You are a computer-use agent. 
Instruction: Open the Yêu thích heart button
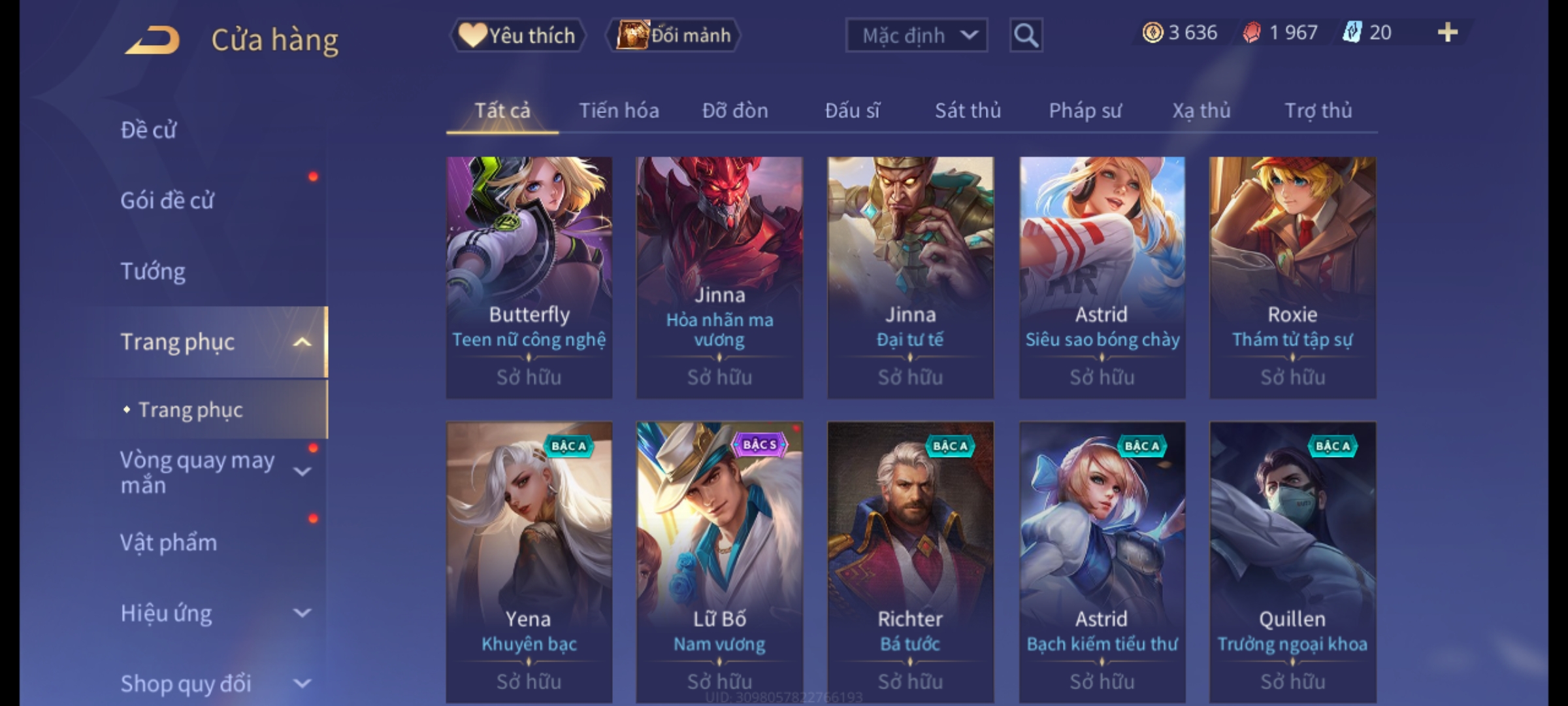[518, 35]
